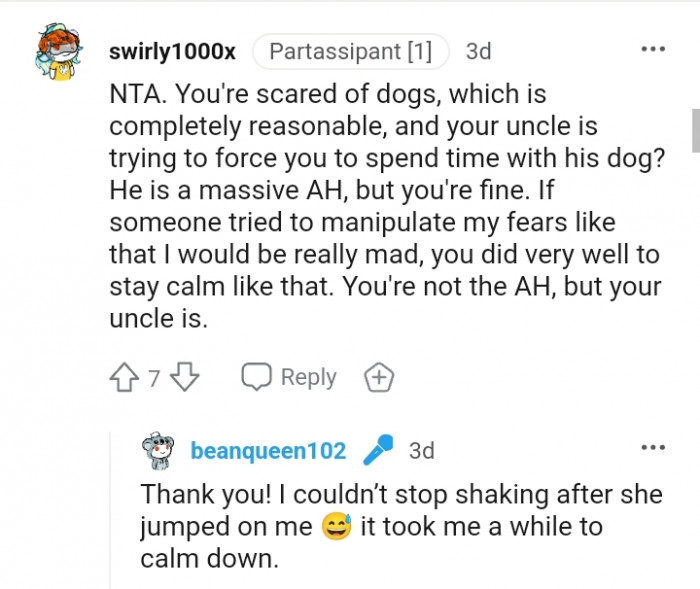Screen dimensions: 700x589
Task: Downvote swirly1000x's comment
Action: click(186, 378)
